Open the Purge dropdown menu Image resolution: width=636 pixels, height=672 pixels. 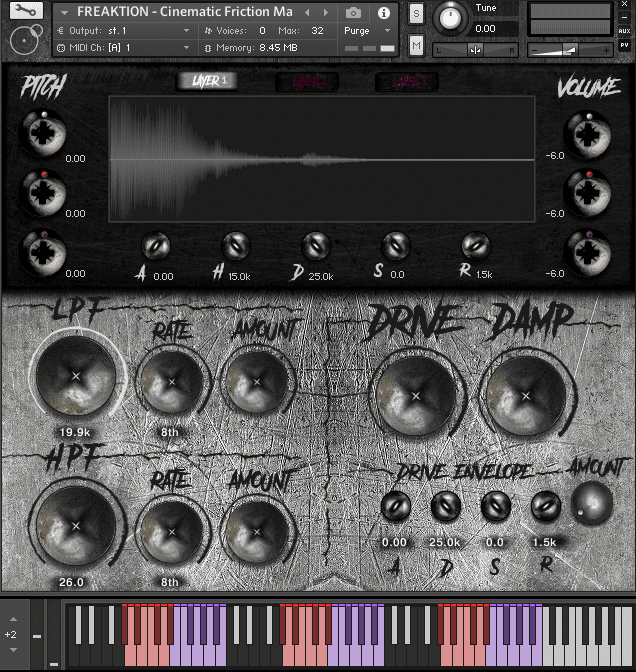(367, 31)
